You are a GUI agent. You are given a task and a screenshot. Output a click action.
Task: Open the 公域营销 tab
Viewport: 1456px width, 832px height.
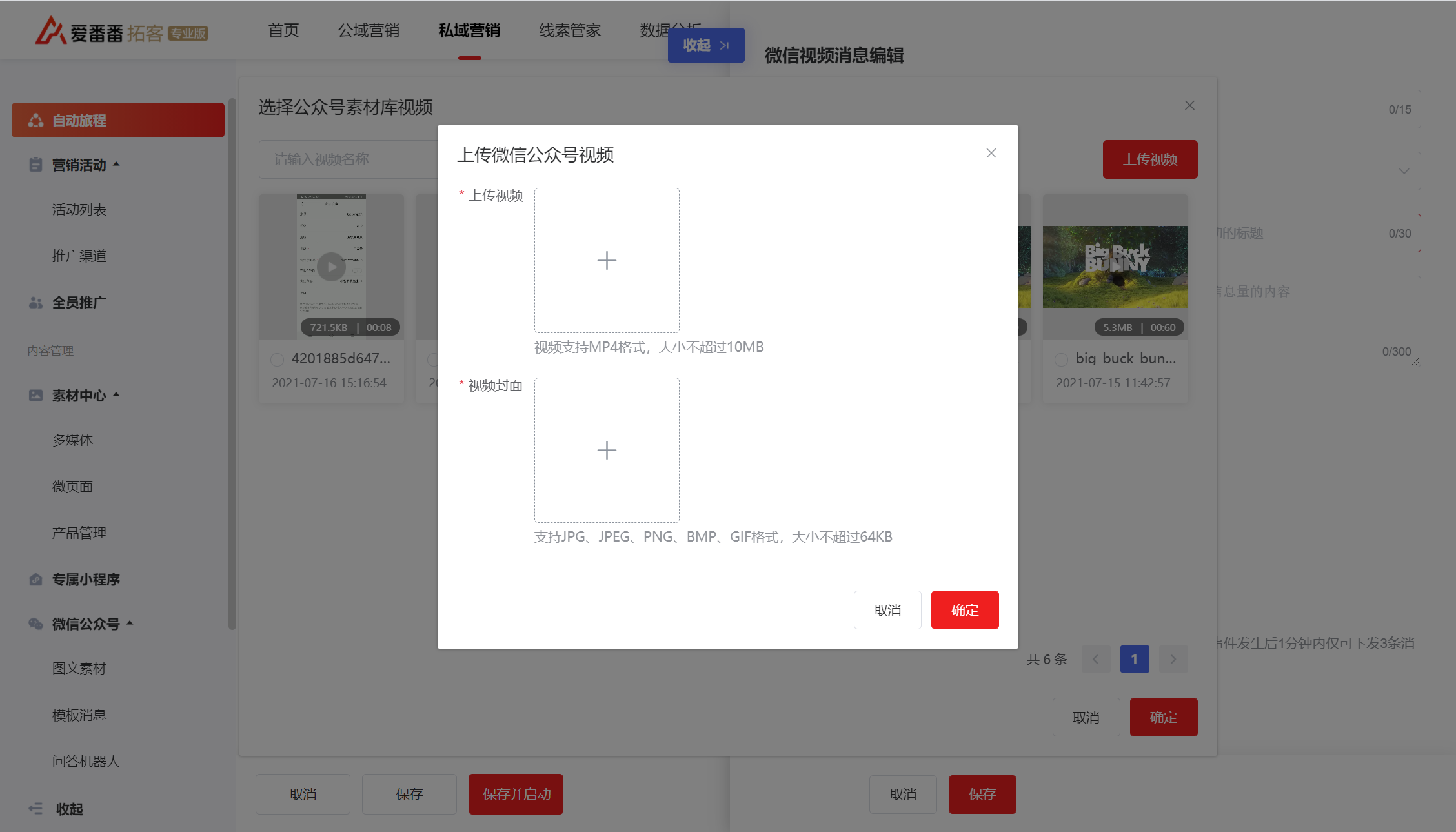[x=369, y=30]
